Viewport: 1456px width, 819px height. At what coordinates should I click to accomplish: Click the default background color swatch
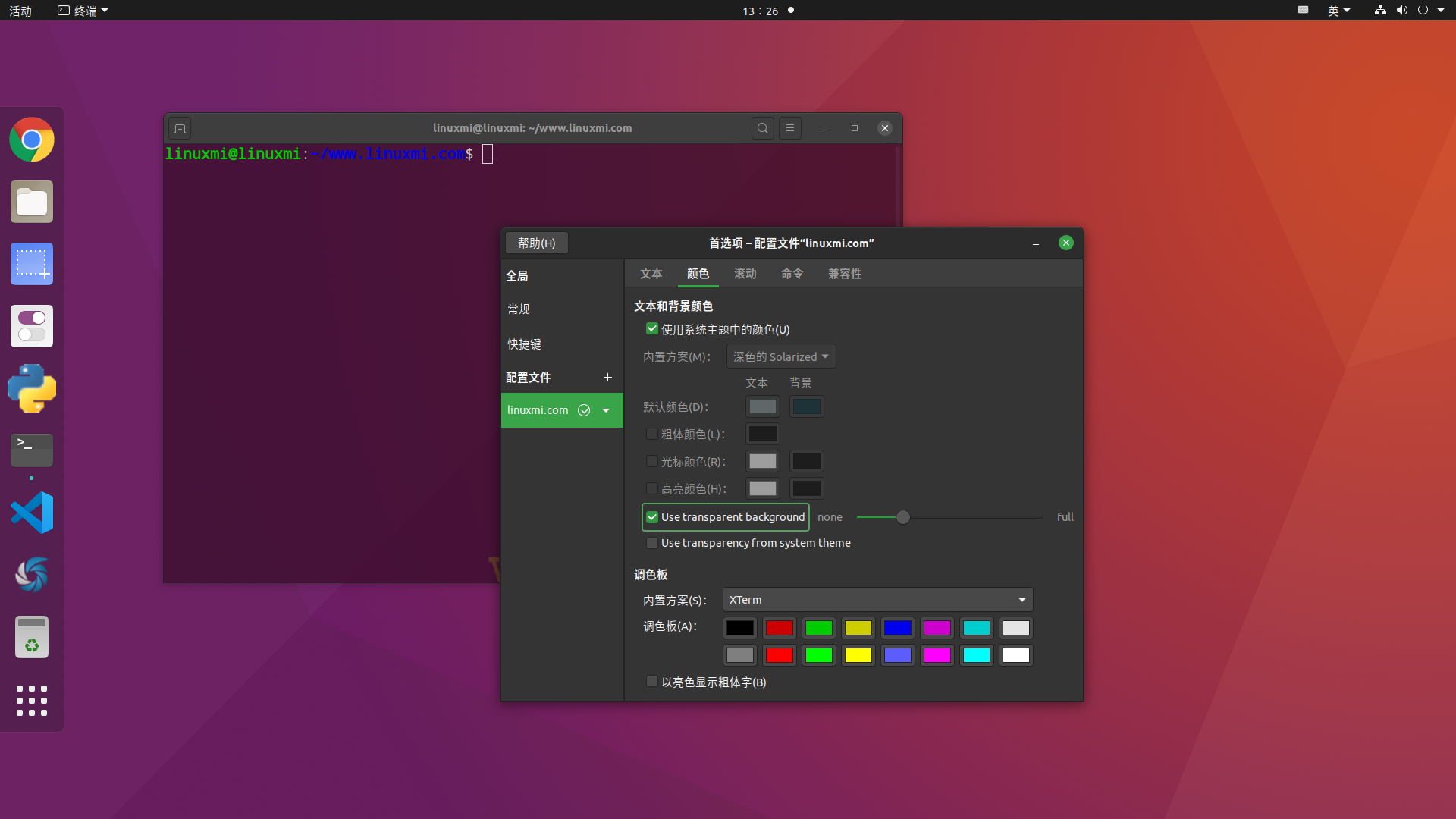807,406
